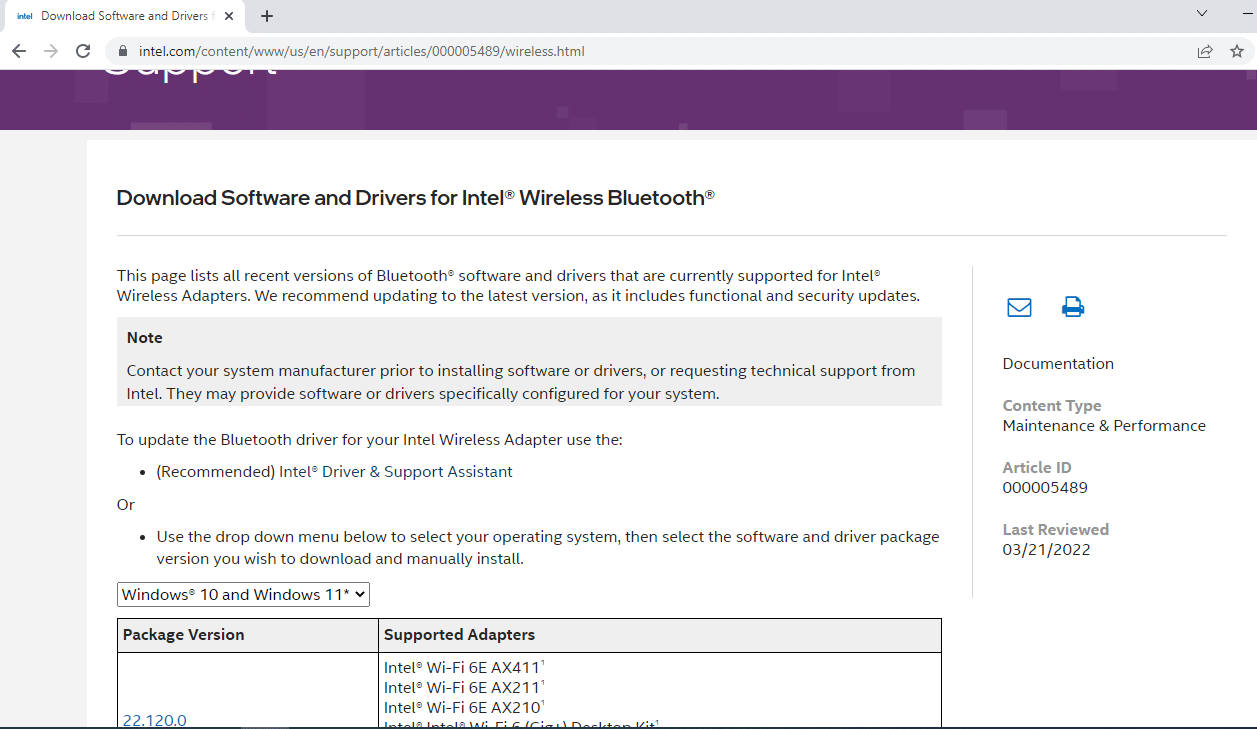Click Article ID number 000005489

(1045, 488)
